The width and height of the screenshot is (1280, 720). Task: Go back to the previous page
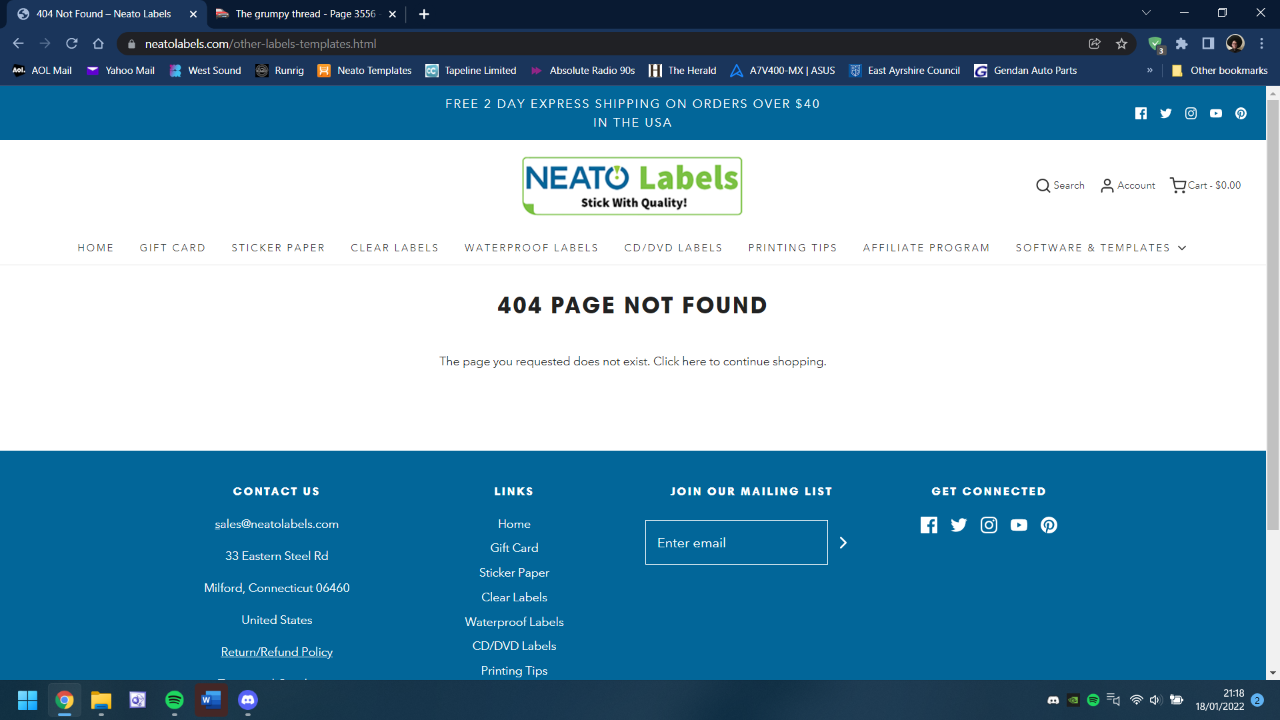click(18, 44)
